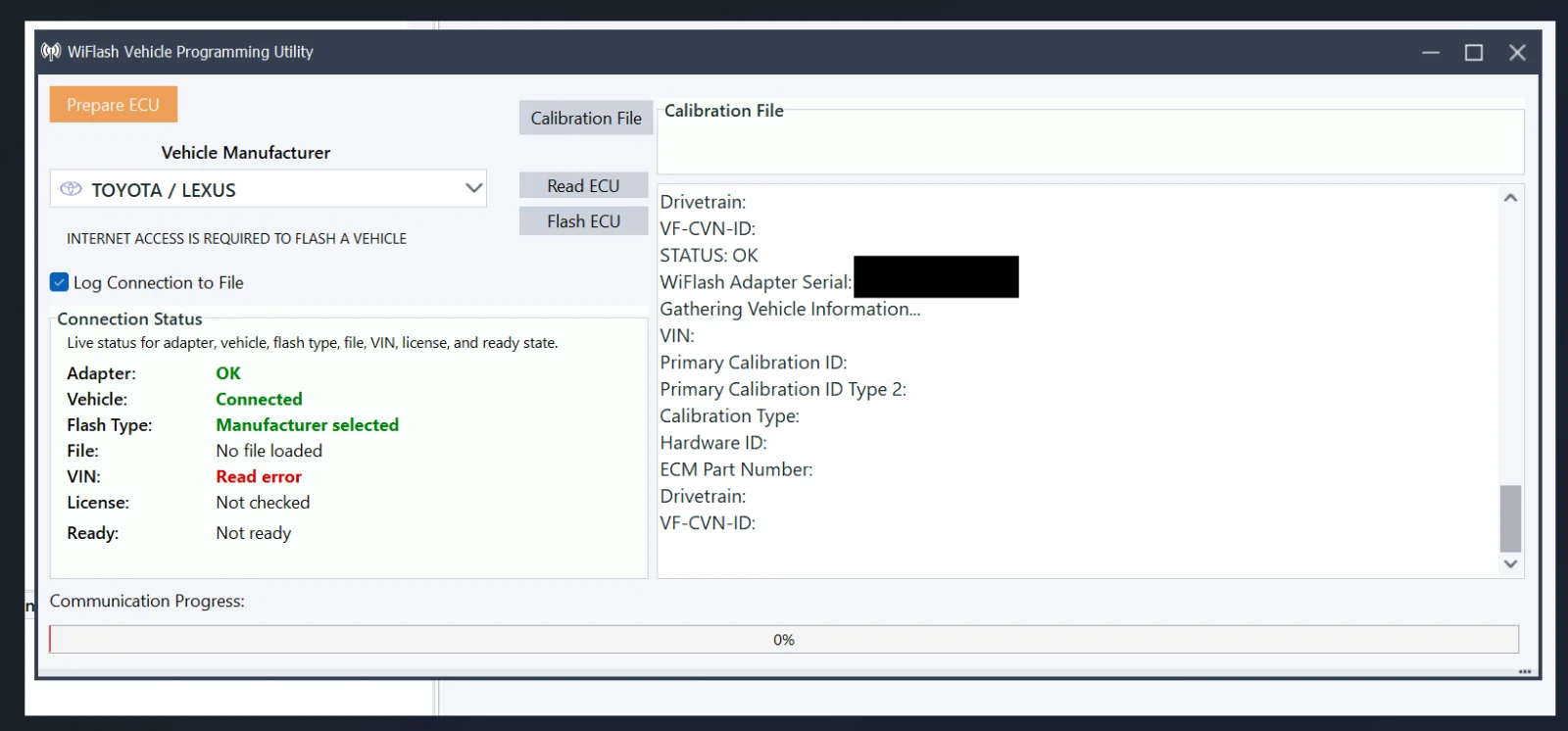Click the Vehicle status value 'Connected'

259,399
